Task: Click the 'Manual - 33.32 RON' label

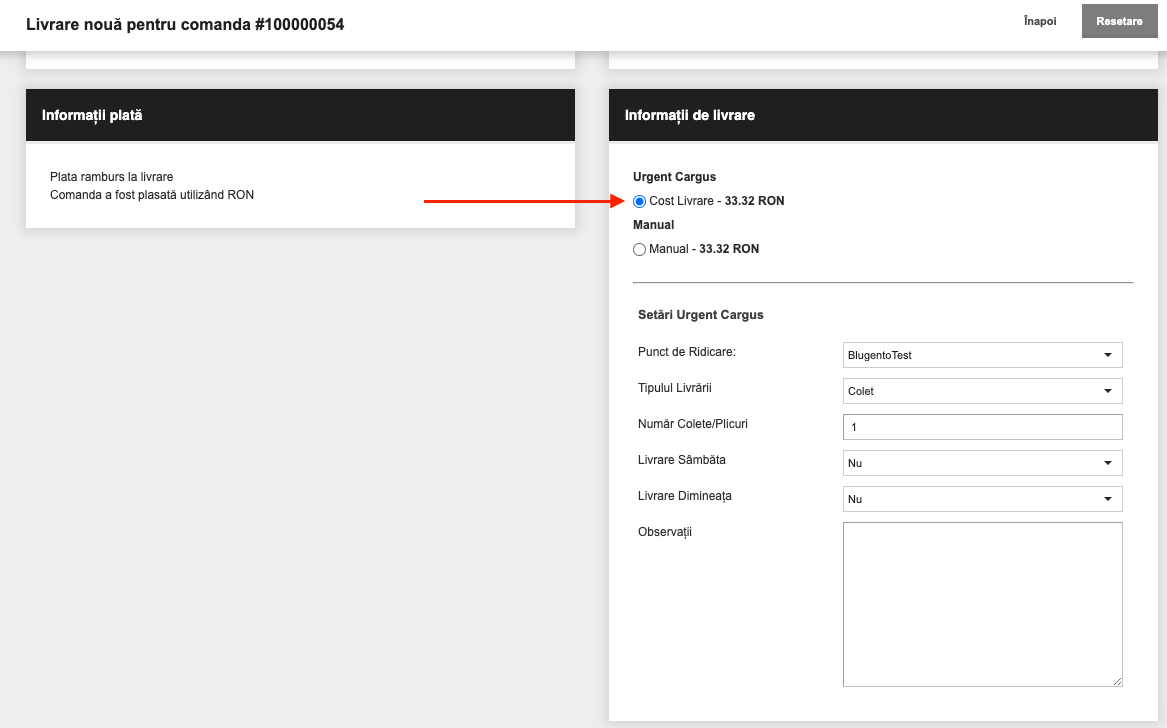Action: (704, 249)
